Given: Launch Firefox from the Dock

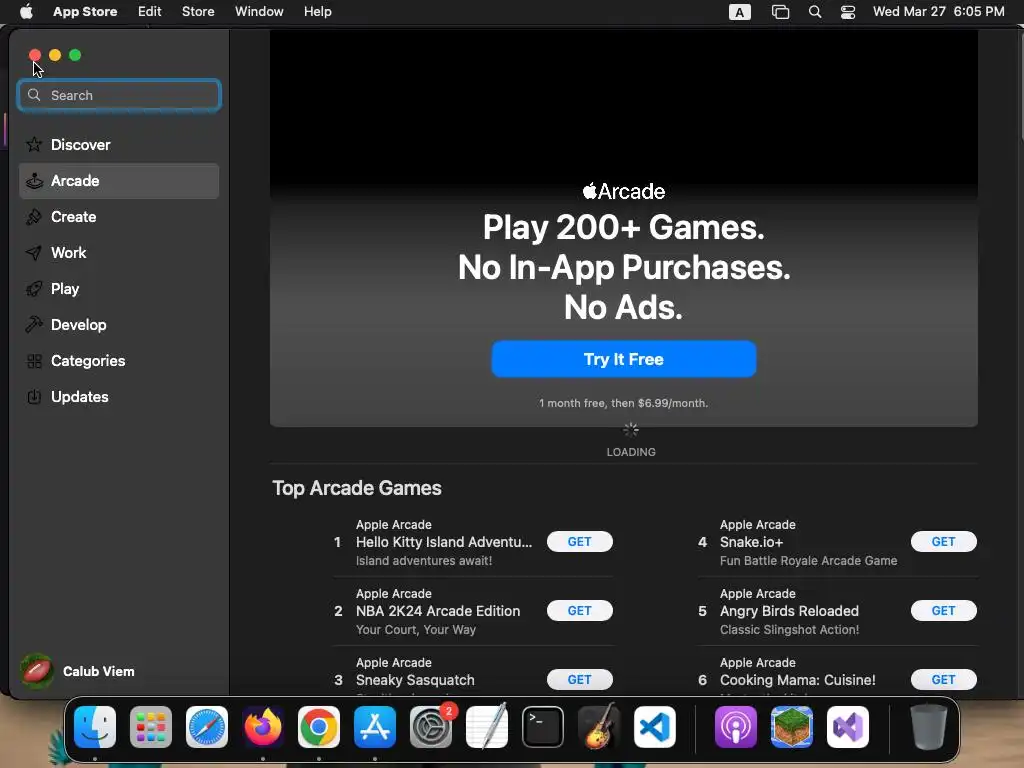Looking at the screenshot, I should (x=263, y=727).
